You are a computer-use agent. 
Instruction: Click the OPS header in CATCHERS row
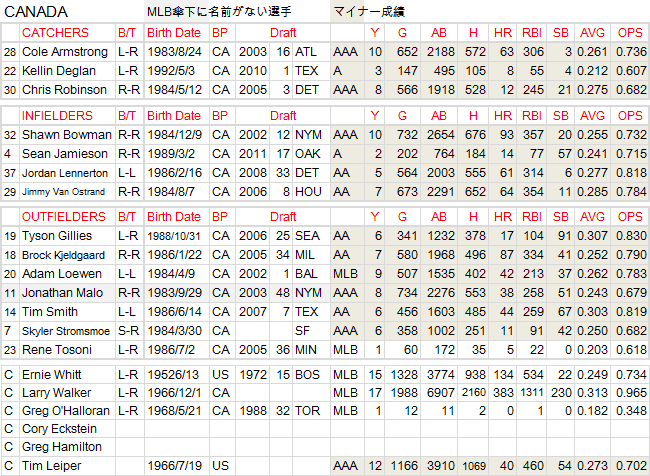pyautogui.click(x=630, y=33)
